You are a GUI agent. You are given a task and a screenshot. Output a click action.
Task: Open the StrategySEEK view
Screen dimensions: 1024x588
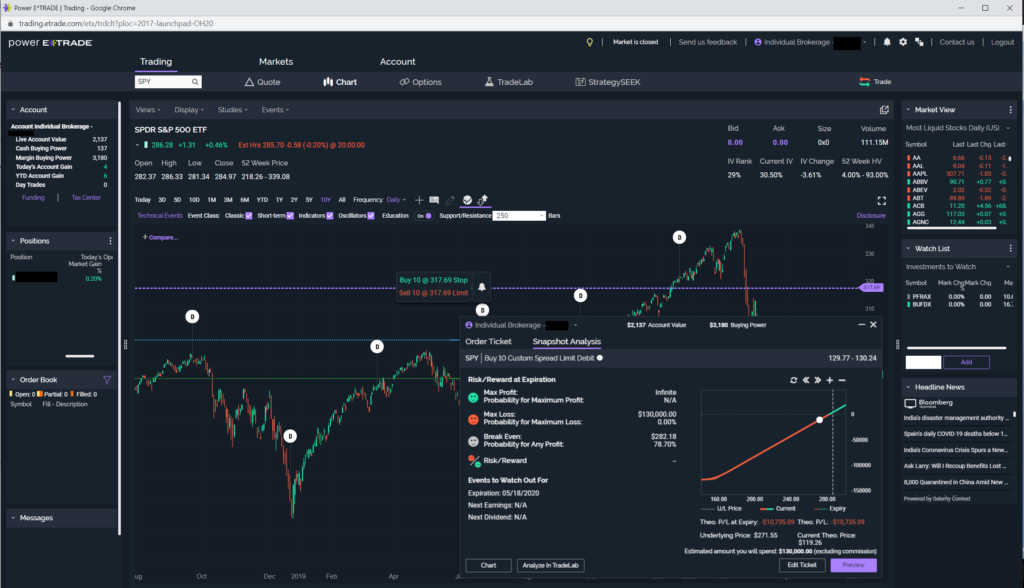pos(608,82)
